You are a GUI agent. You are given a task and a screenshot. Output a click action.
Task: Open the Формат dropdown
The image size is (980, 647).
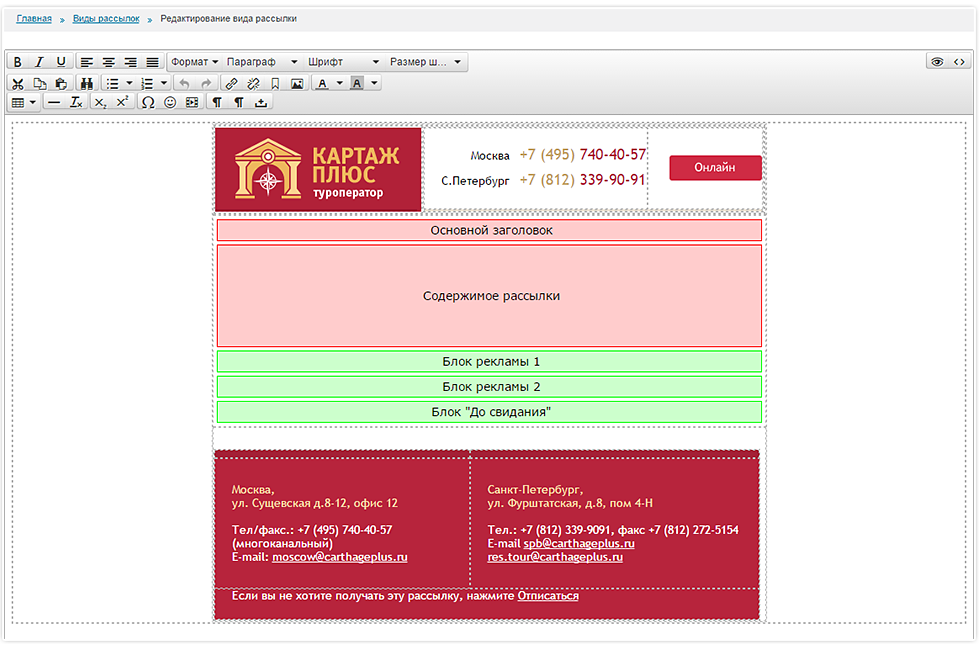(194, 62)
